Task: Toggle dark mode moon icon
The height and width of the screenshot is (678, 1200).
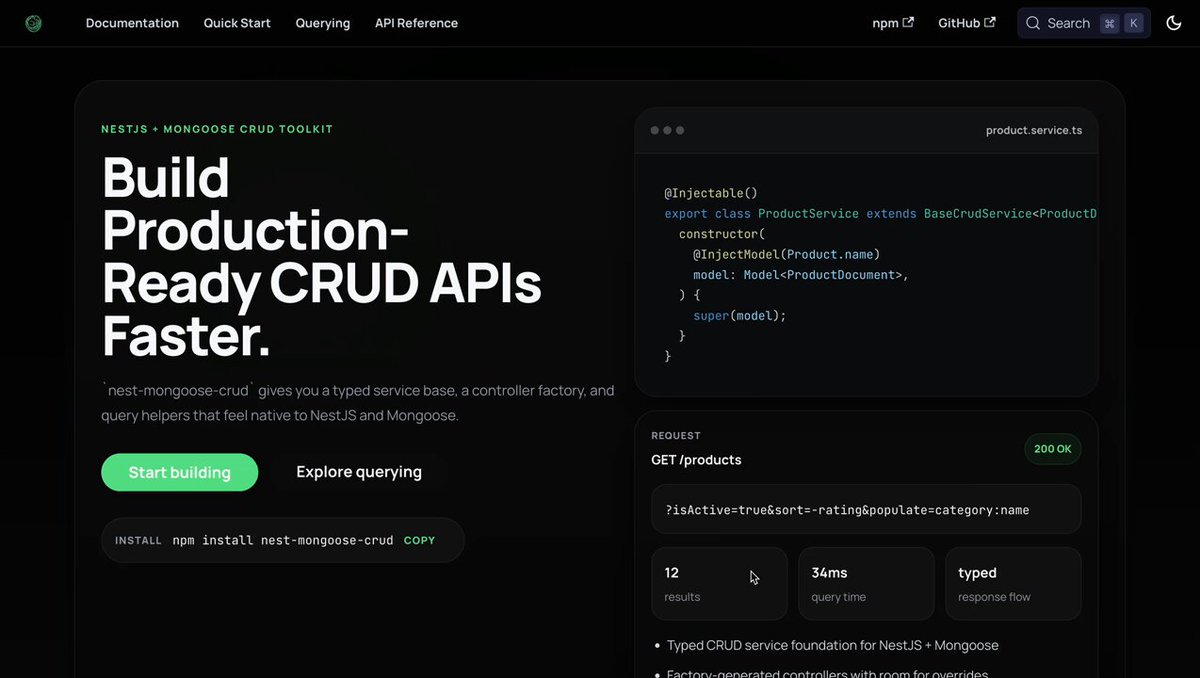Action: tap(1174, 23)
